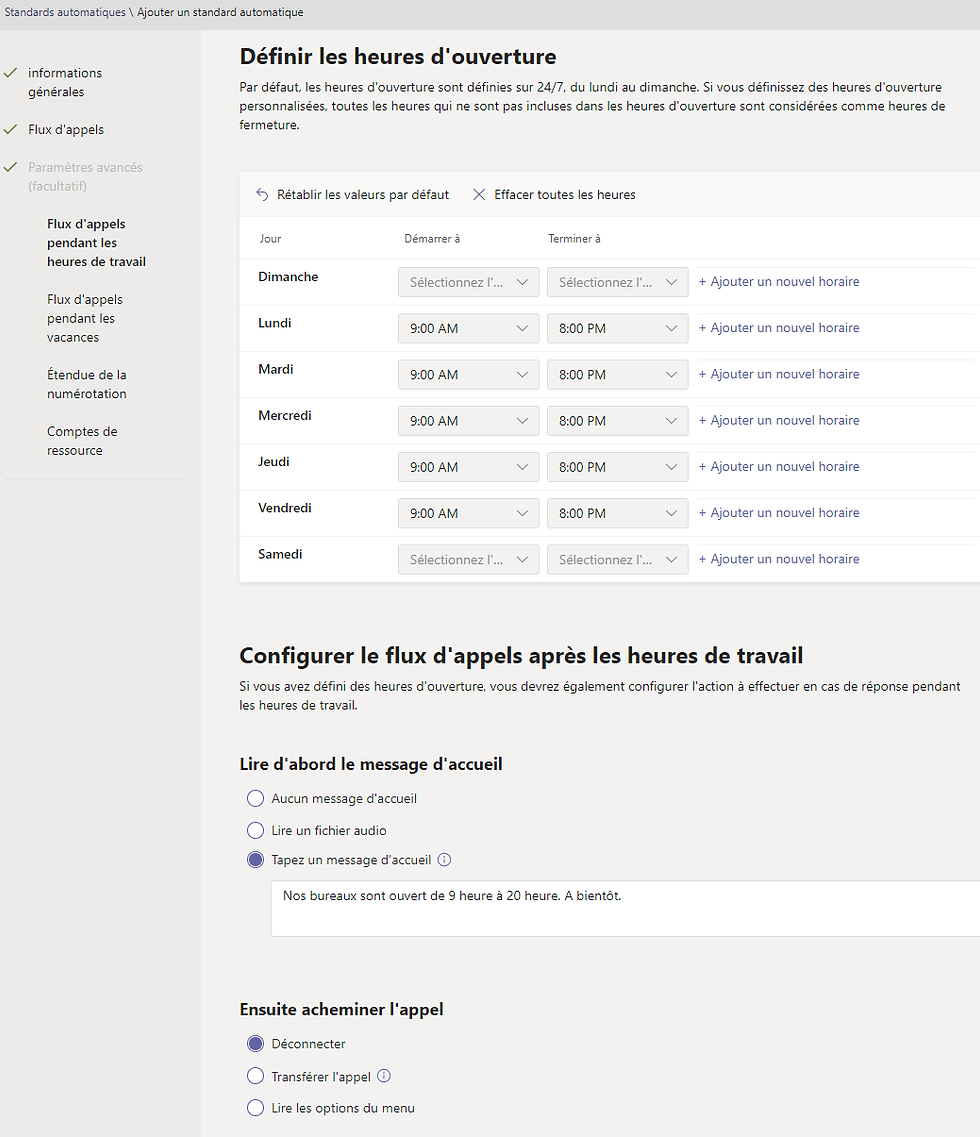Click checkmark icon beside informations générales
Screen dimensions: 980x1137
point(11,73)
